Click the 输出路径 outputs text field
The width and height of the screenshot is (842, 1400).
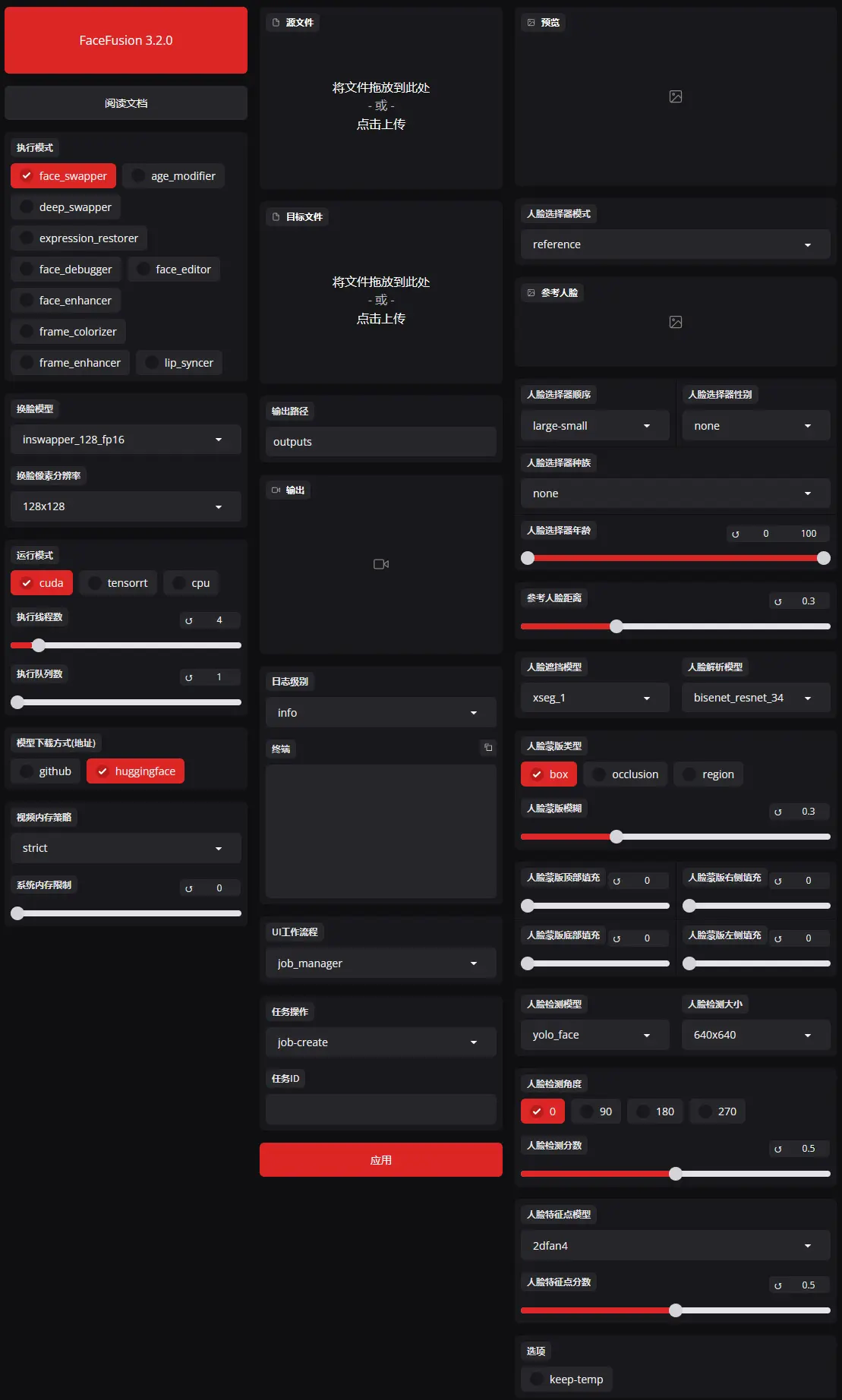pos(380,442)
